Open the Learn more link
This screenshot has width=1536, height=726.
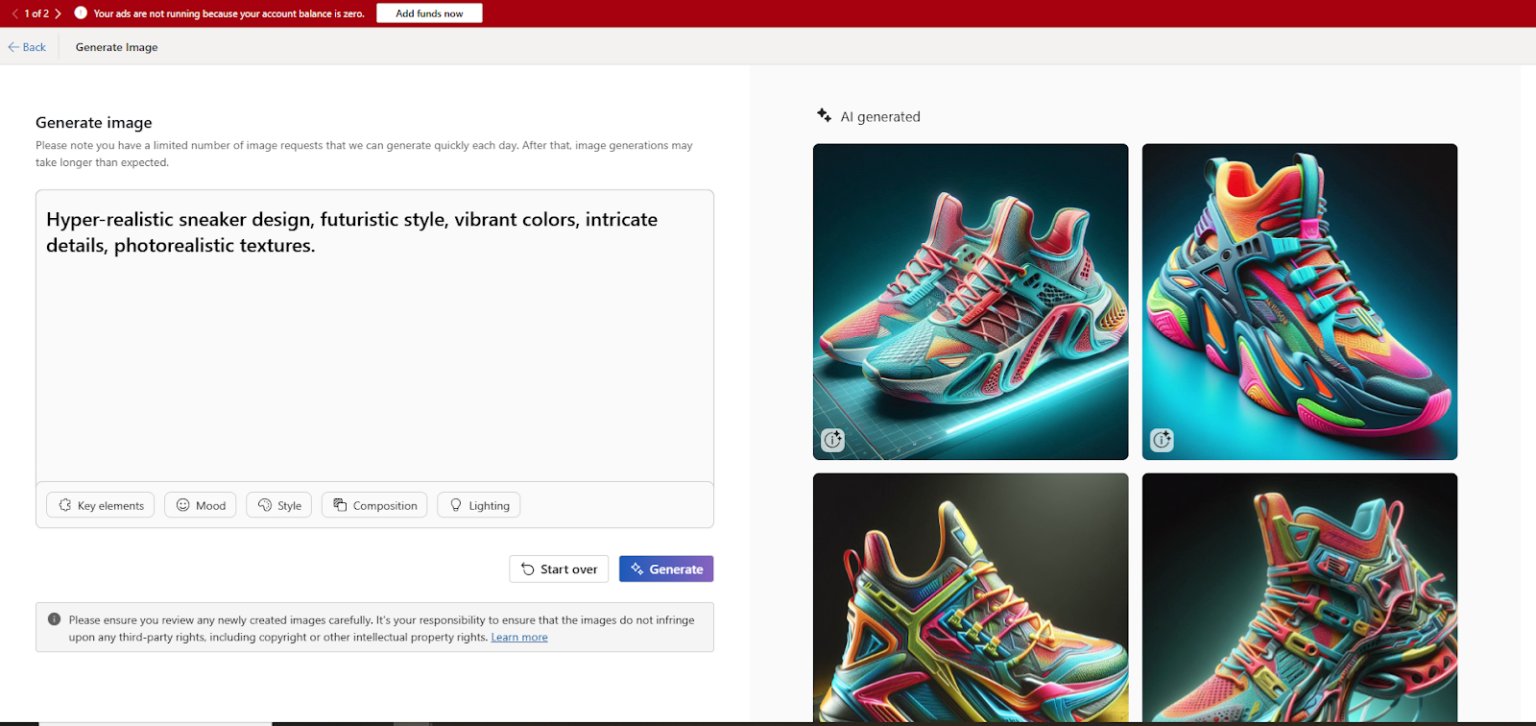click(519, 637)
